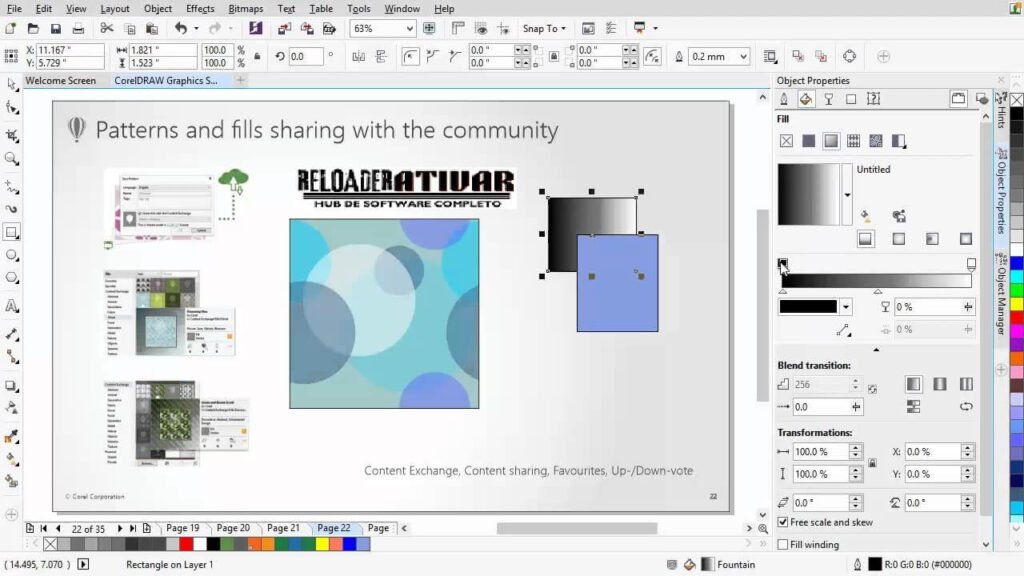Image resolution: width=1024 pixels, height=576 pixels.
Task: Go to Page 19 tab
Action: pos(183,528)
